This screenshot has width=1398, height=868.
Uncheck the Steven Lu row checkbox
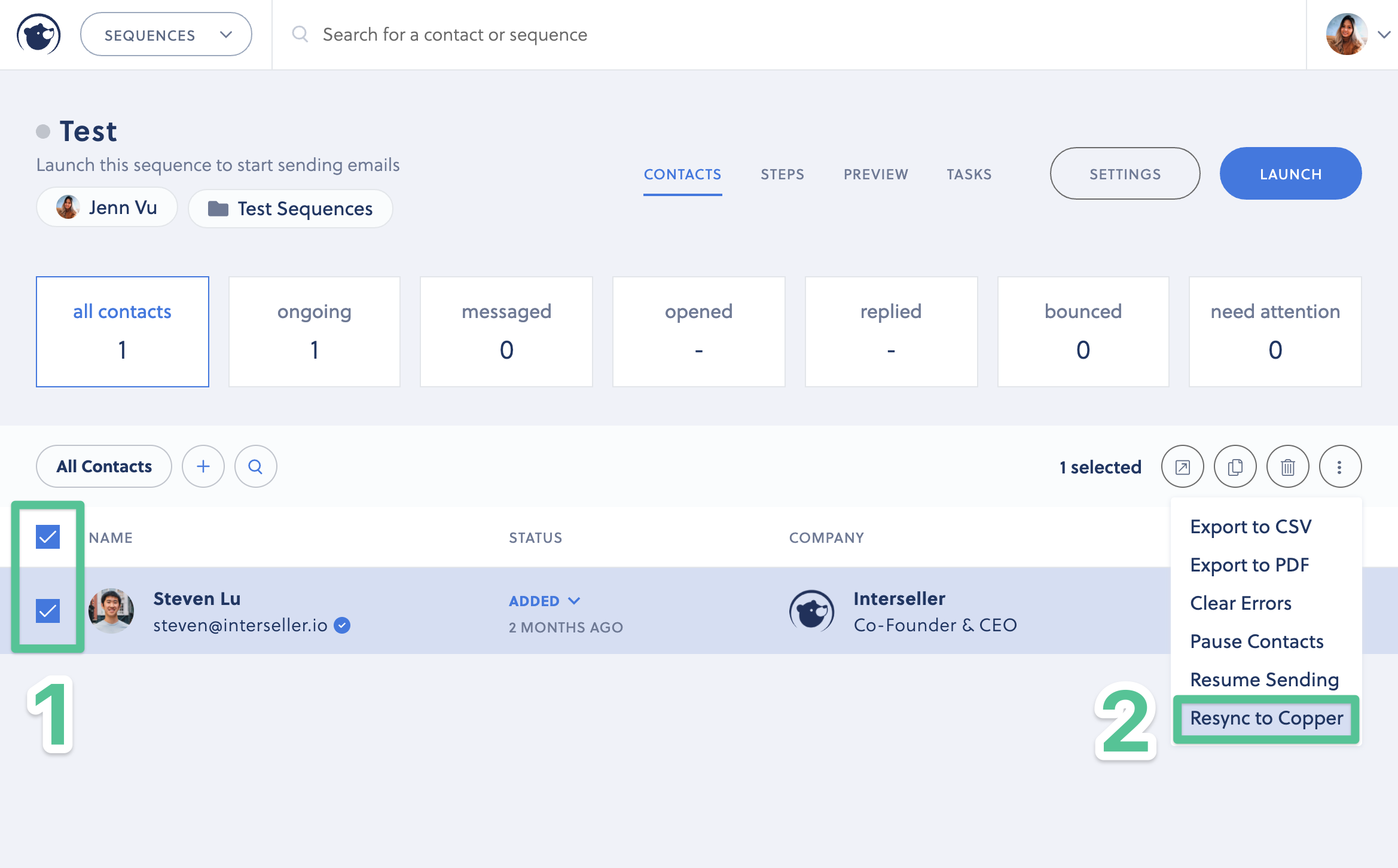click(x=48, y=611)
